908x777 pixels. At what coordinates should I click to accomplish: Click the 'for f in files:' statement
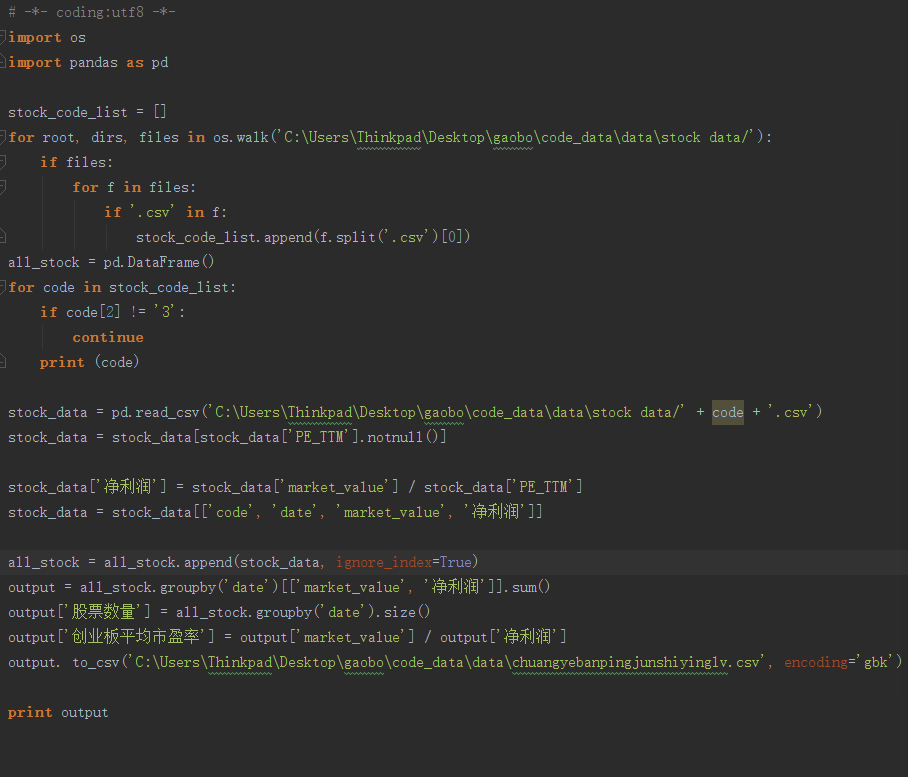[134, 187]
